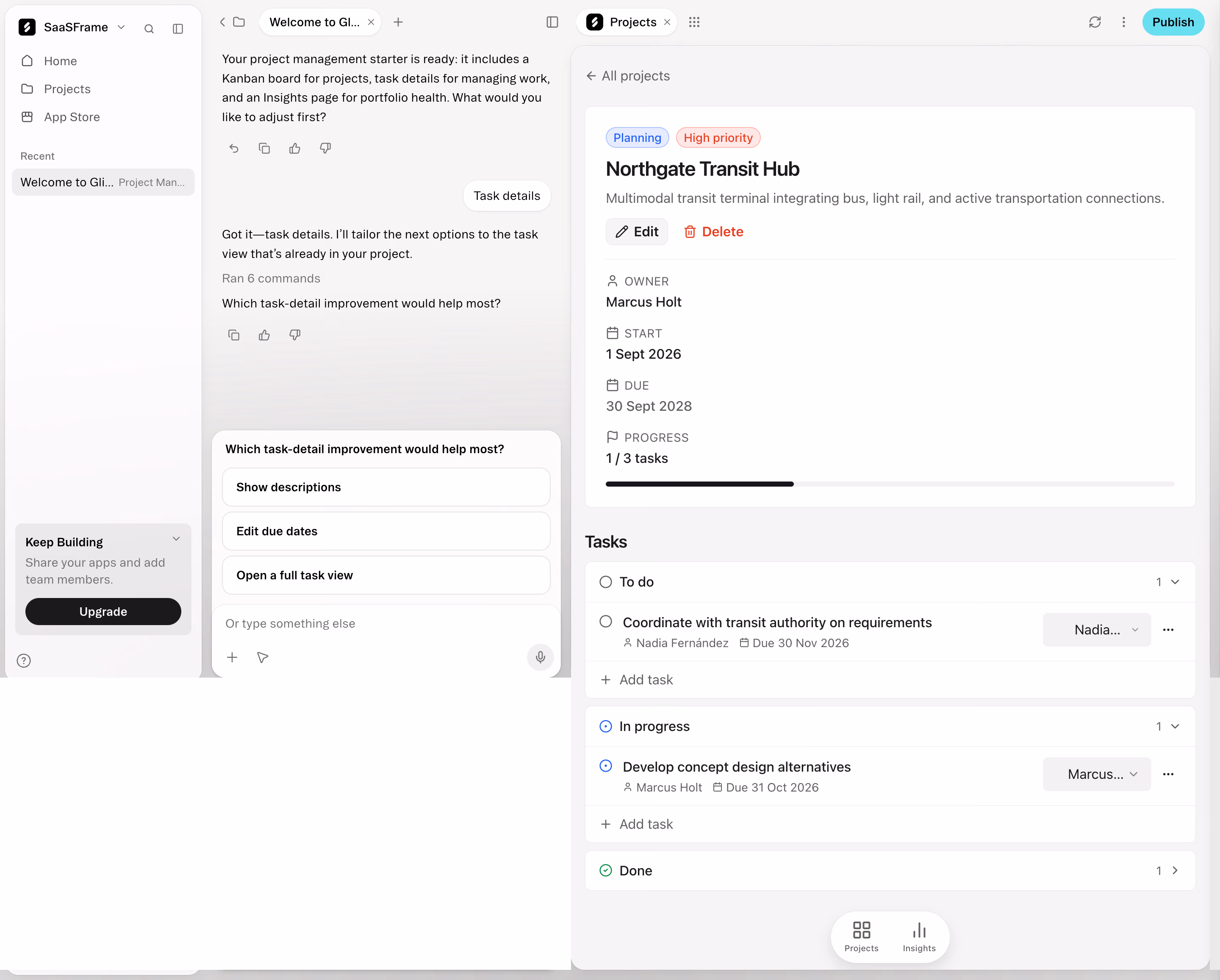Click the undo arrow under the first reply
Image resolution: width=1220 pixels, height=980 pixels.
[x=234, y=148]
